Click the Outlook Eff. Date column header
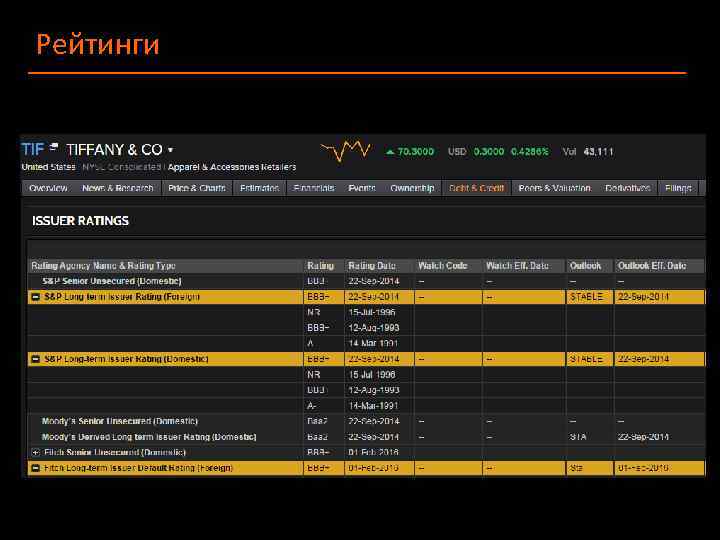This screenshot has width=720, height=540. [652, 266]
